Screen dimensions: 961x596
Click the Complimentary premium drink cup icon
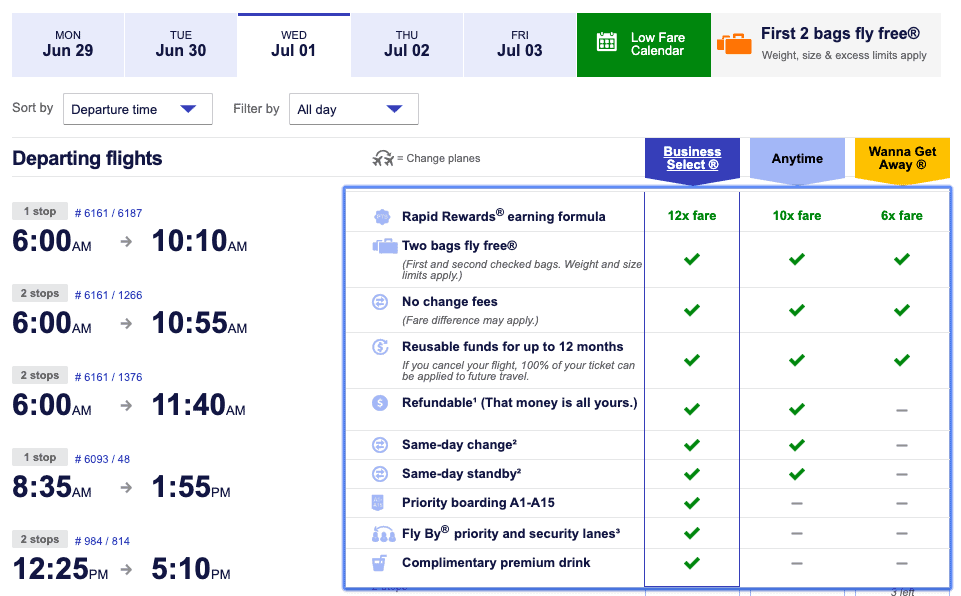[379, 563]
